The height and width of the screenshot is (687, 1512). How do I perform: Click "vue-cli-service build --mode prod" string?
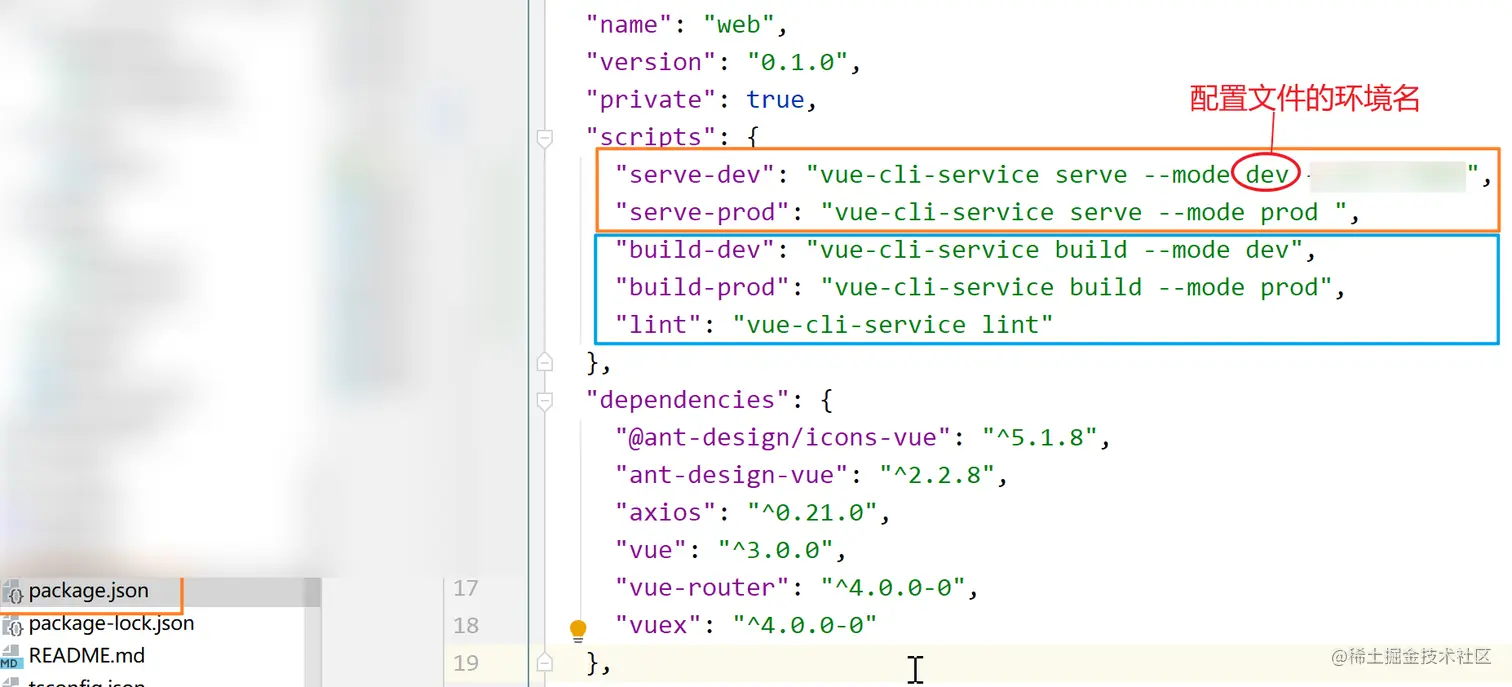click(1077, 287)
